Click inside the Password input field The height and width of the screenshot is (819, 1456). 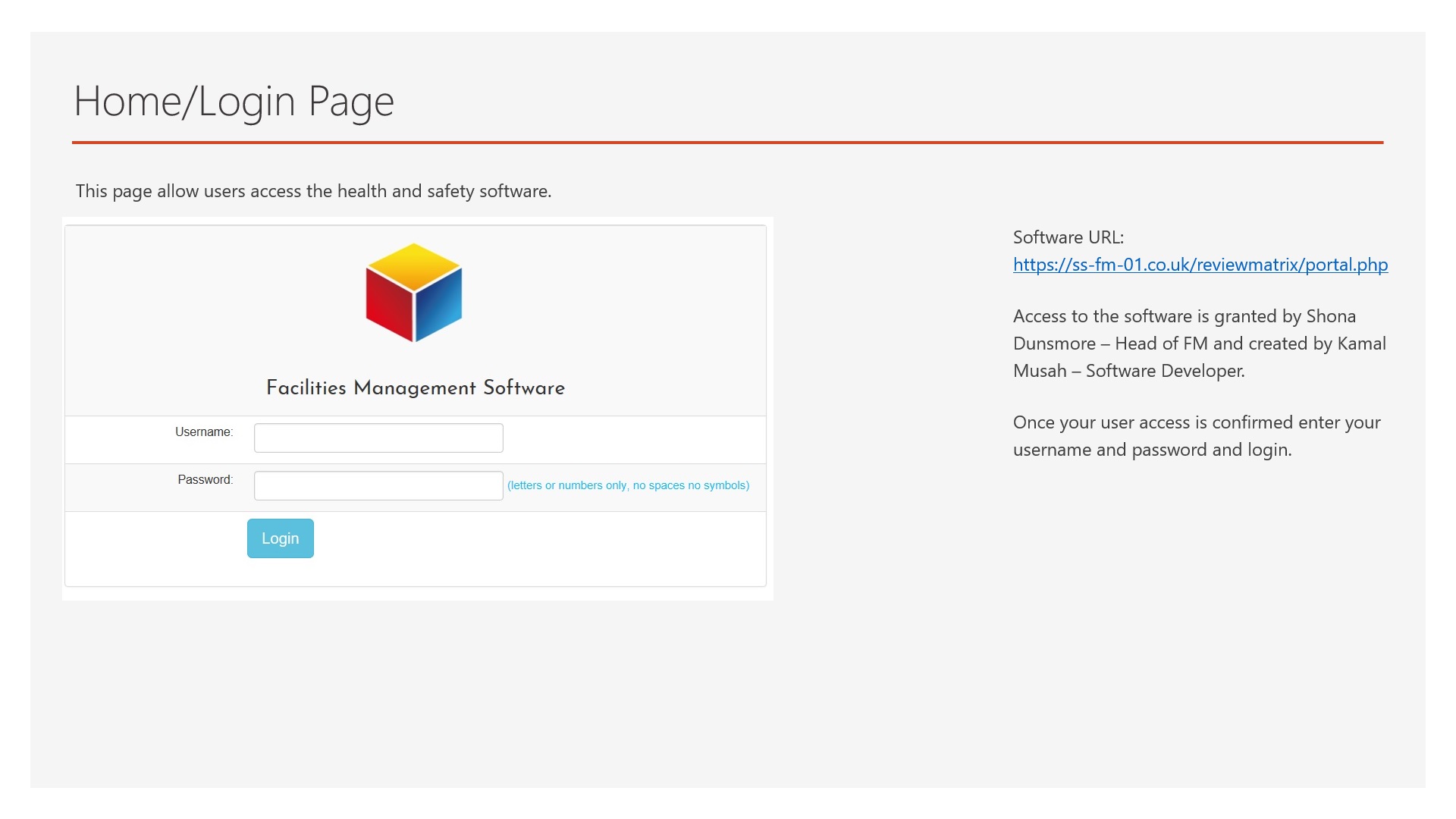click(378, 485)
